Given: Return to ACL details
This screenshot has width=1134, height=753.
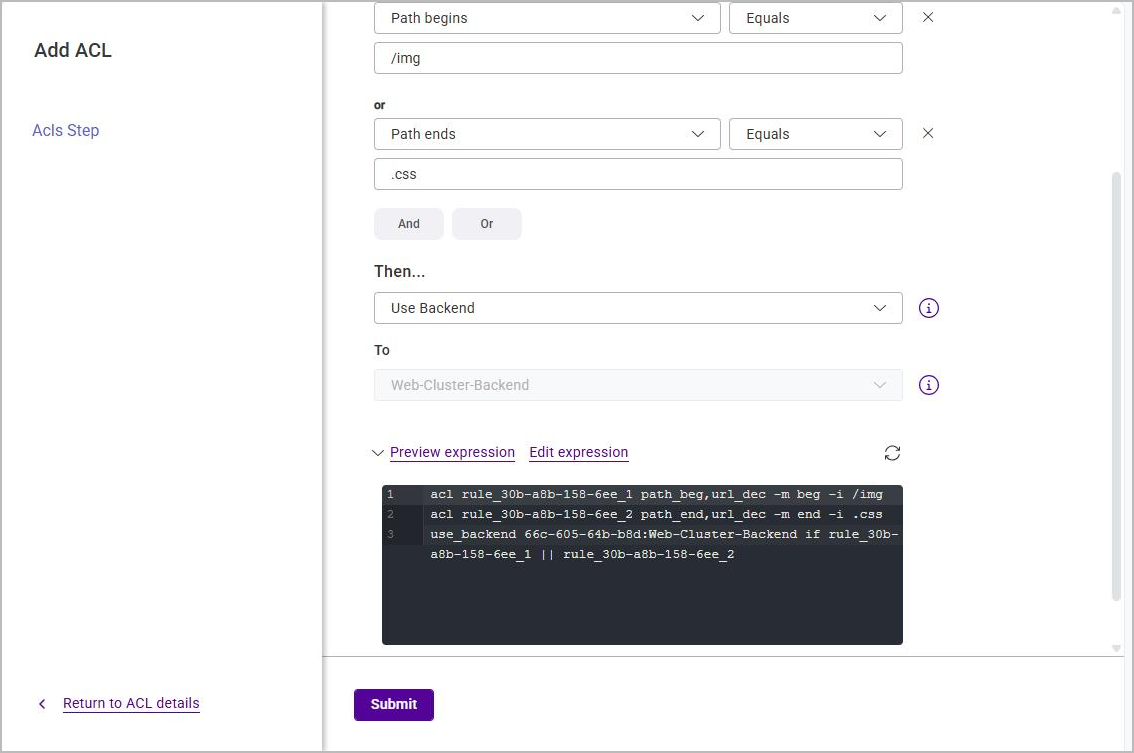Looking at the screenshot, I should click(x=131, y=703).
